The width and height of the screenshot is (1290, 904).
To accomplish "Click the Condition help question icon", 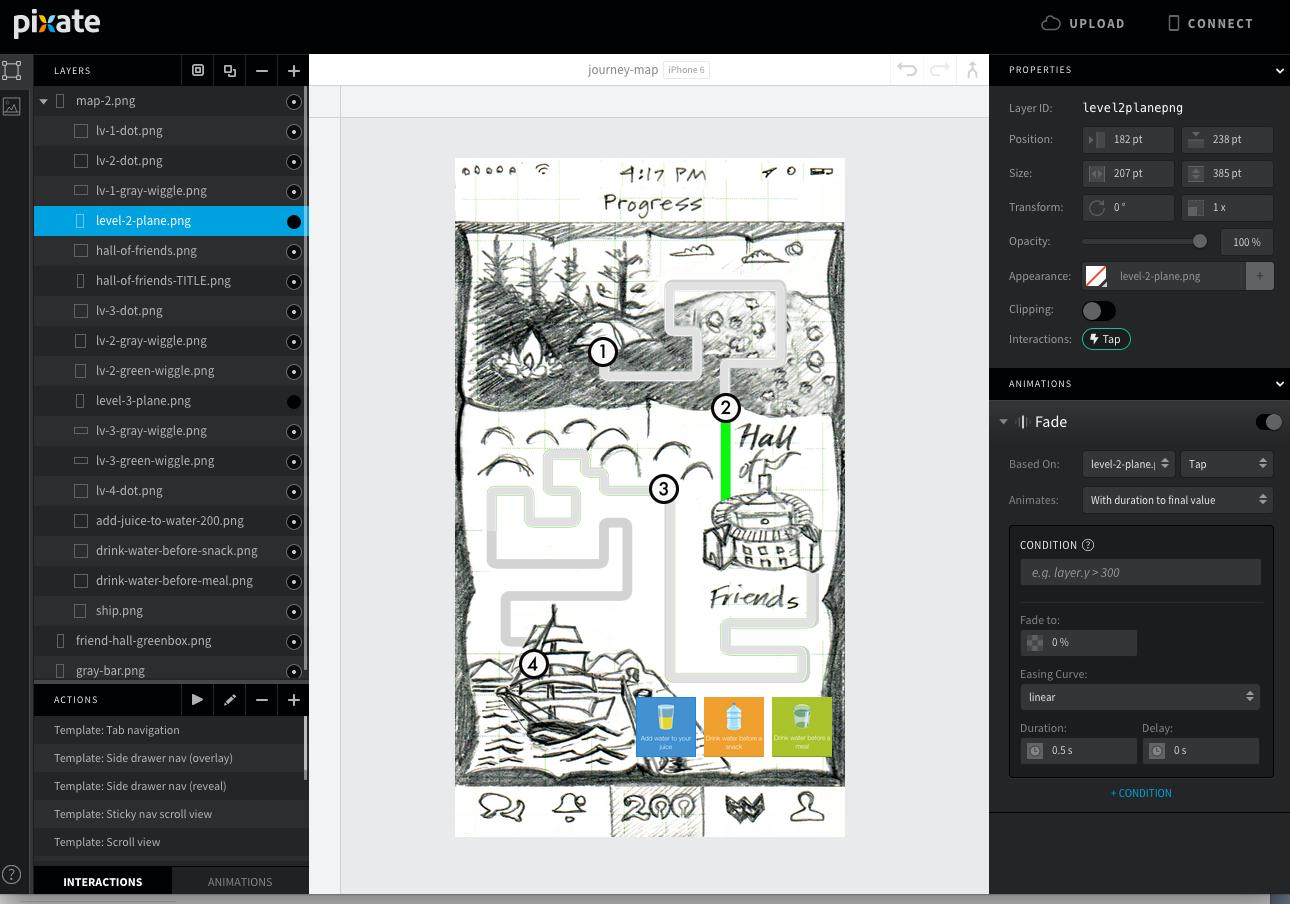I will tap(1088, 545).
